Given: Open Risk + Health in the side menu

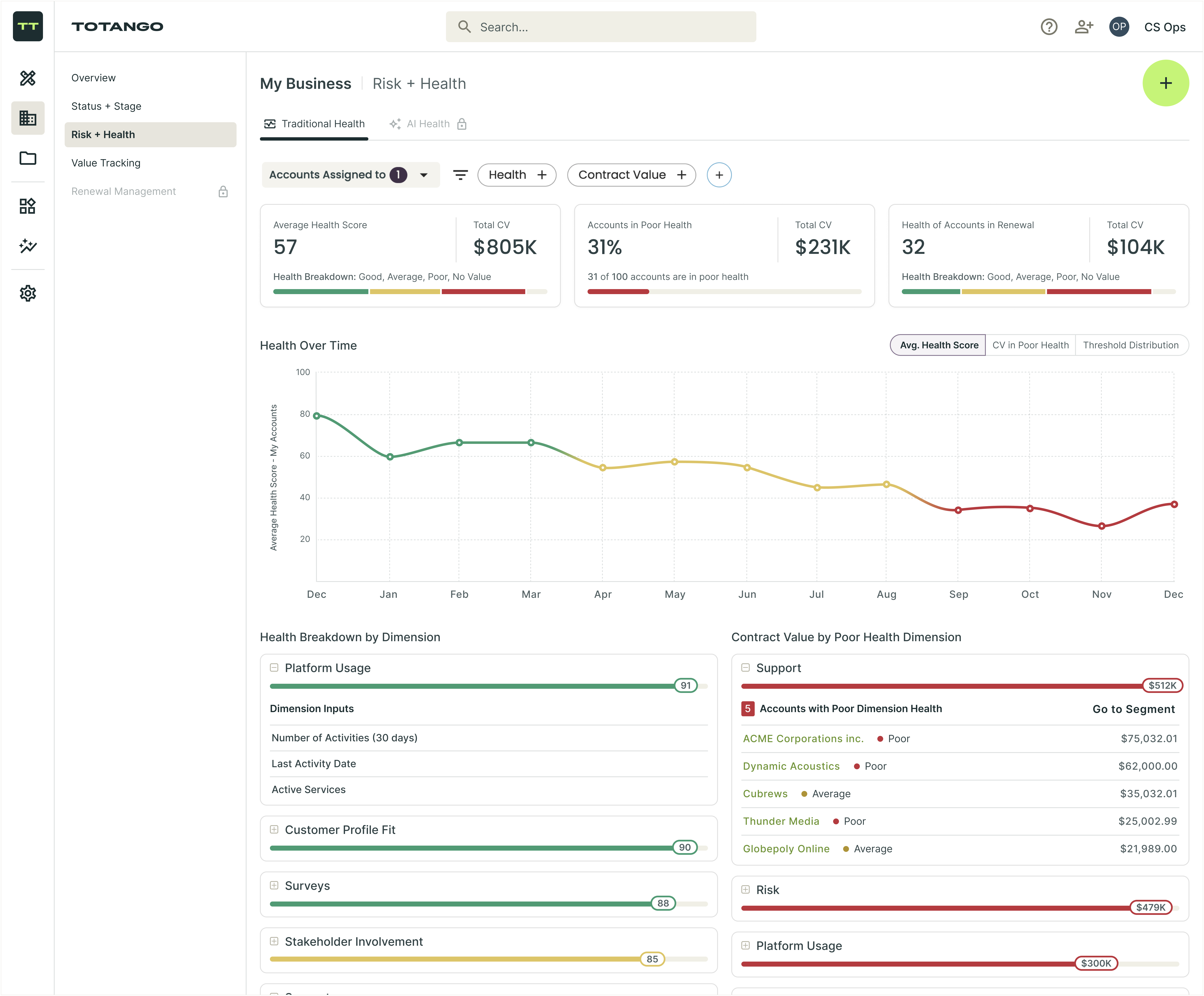Looking at the screenshot, I should tap(150, 135).
